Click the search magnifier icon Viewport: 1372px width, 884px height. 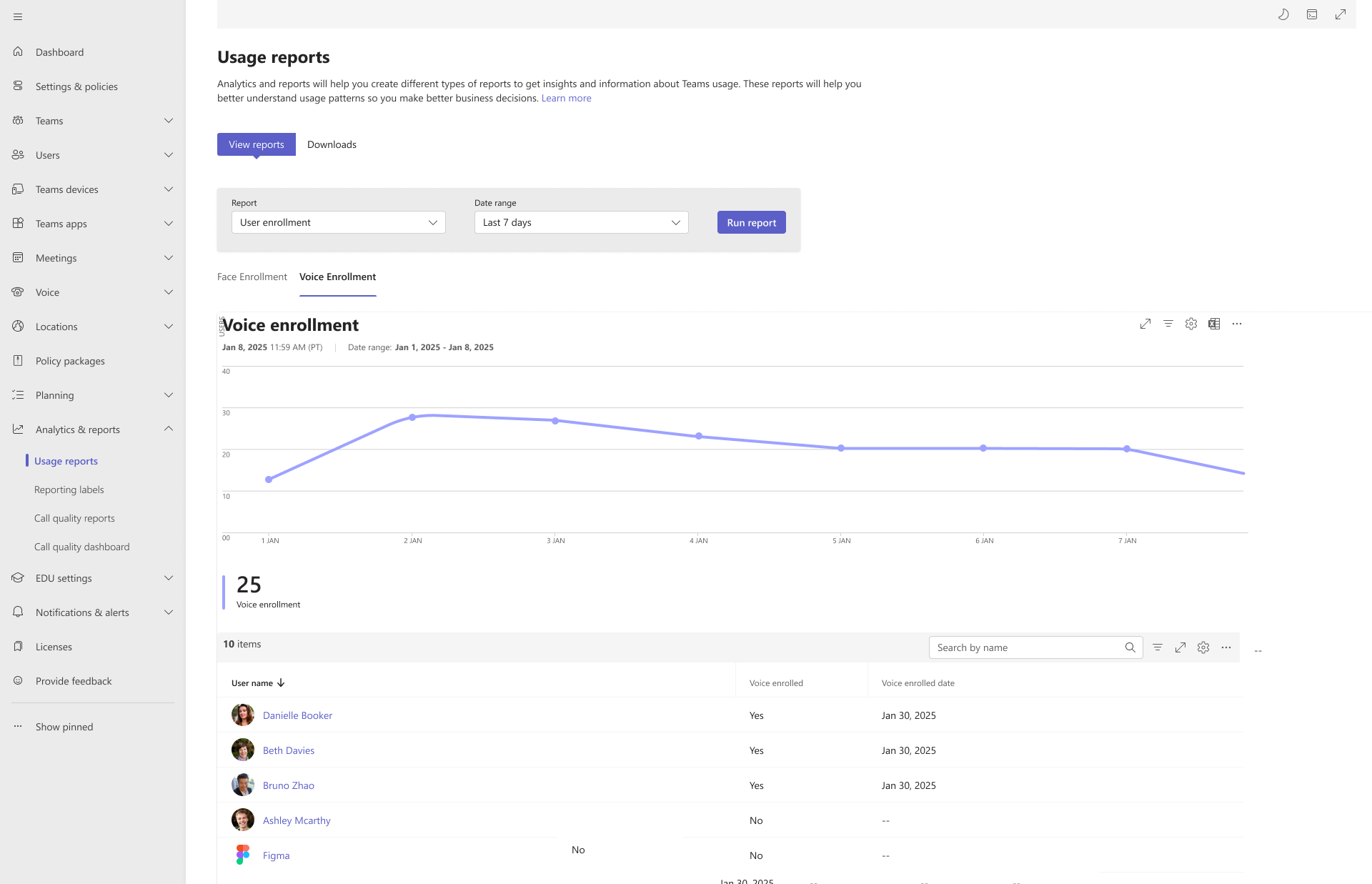[x=1130, y=647]
